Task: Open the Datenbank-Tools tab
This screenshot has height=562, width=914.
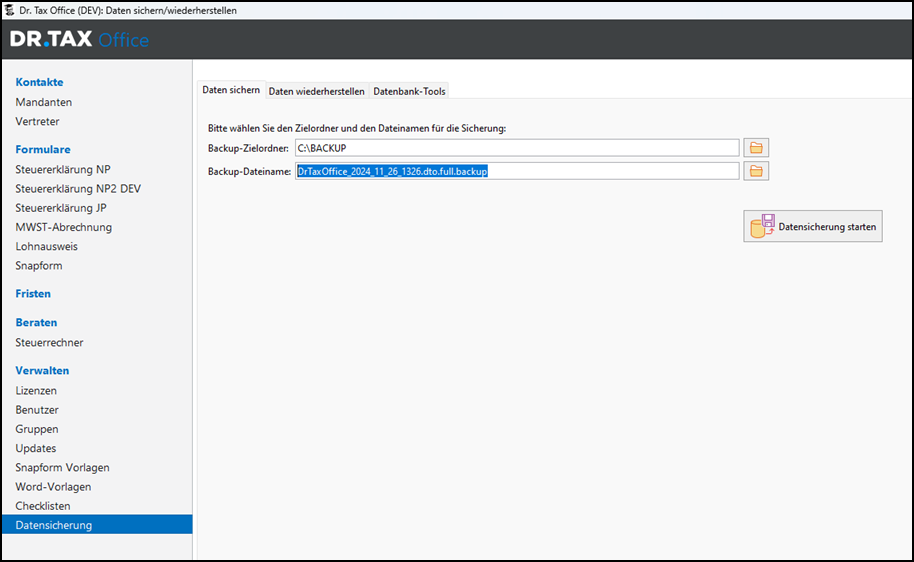Action: (x=409, y=91)
